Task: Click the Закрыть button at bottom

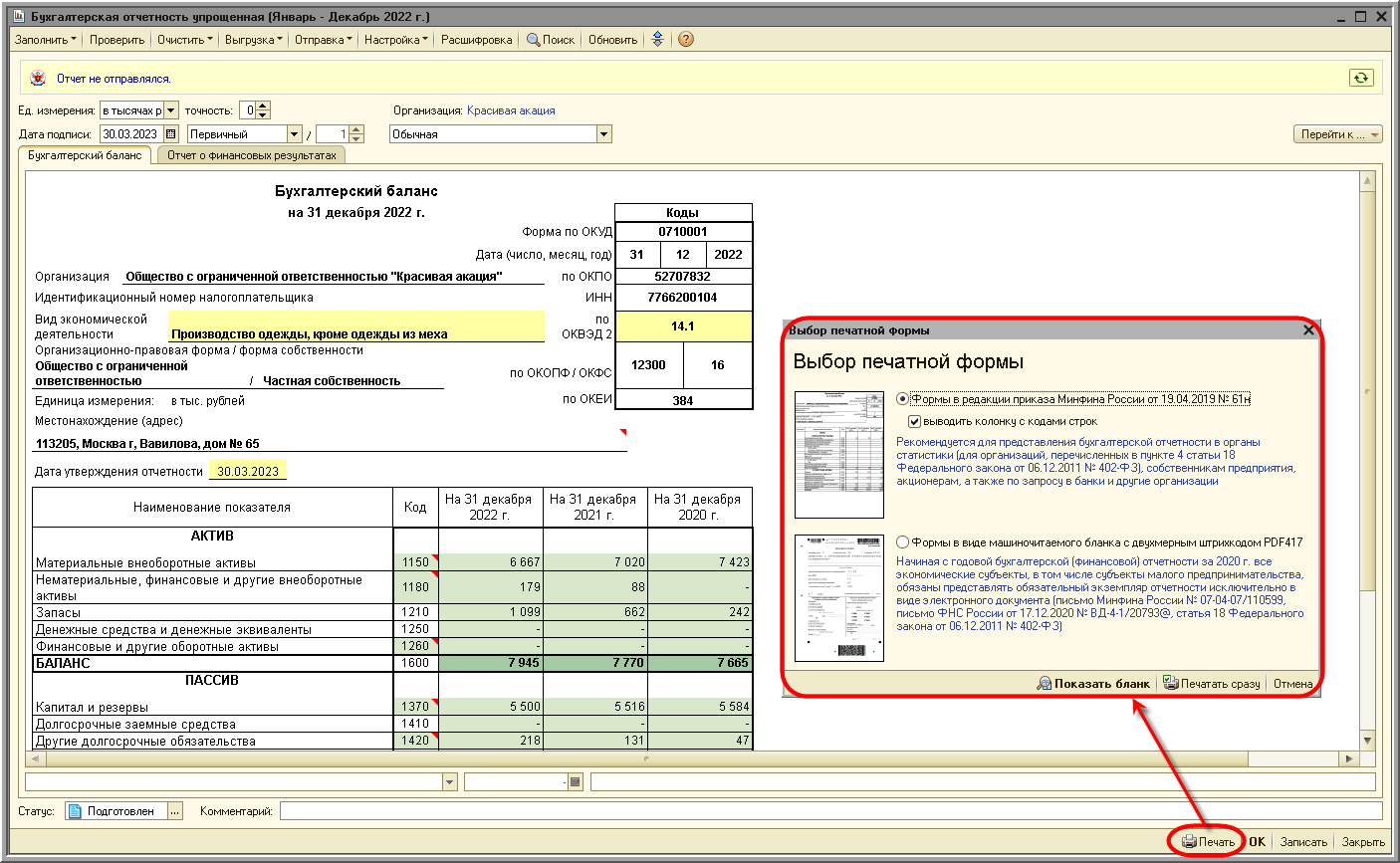Action: tap(1363, 842)
